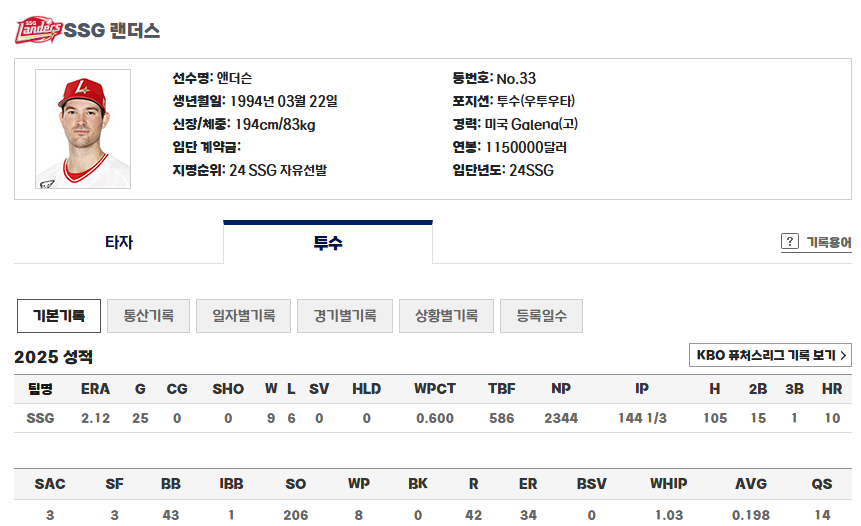This screenshot has height=526, width=861.
Task: Open the 상황별기록 section
Action: (x=446, y=316)
